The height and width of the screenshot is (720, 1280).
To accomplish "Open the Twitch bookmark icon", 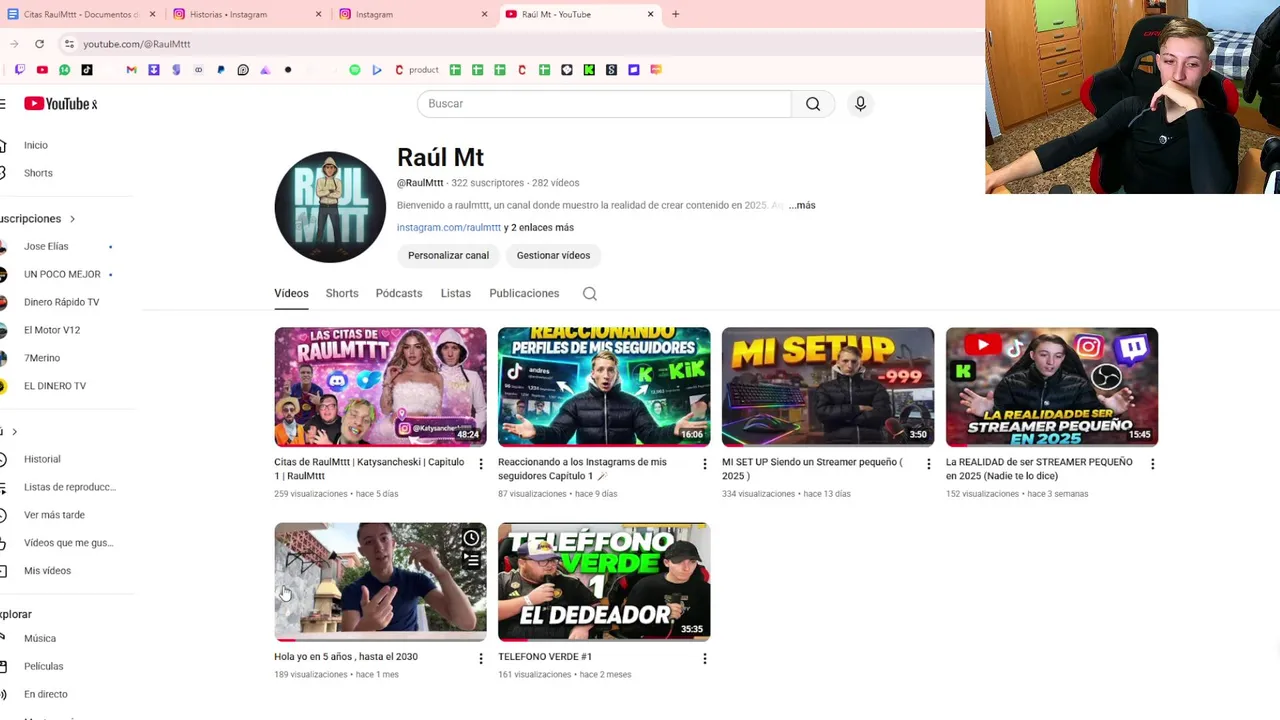I will [x=20, y=70].
